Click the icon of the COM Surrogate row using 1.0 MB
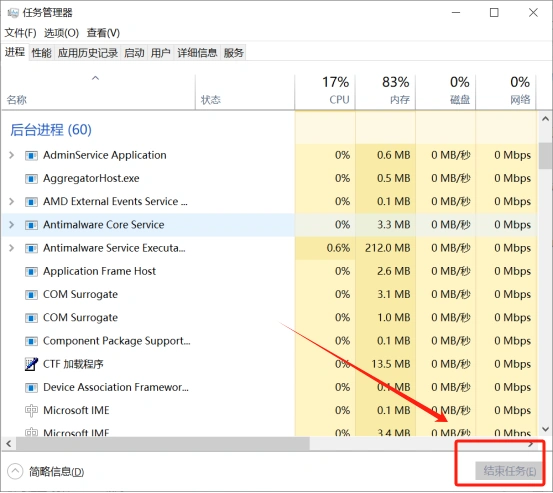The height and width of the screenshot is (493, 553). pyautogui.click(x=31, y=318)
